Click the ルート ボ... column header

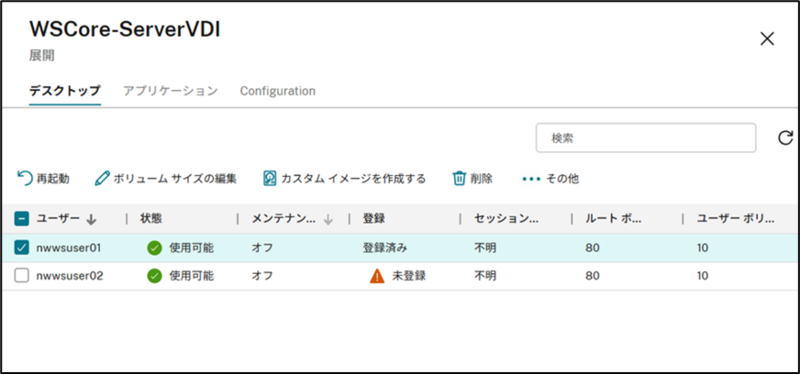coord(614,219)
